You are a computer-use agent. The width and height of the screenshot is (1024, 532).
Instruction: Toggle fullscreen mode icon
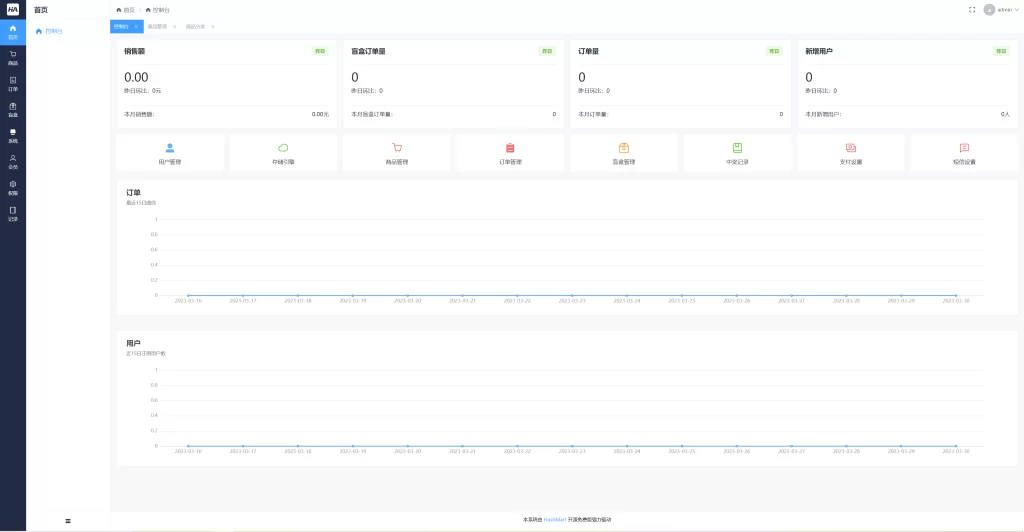[972, 9]
